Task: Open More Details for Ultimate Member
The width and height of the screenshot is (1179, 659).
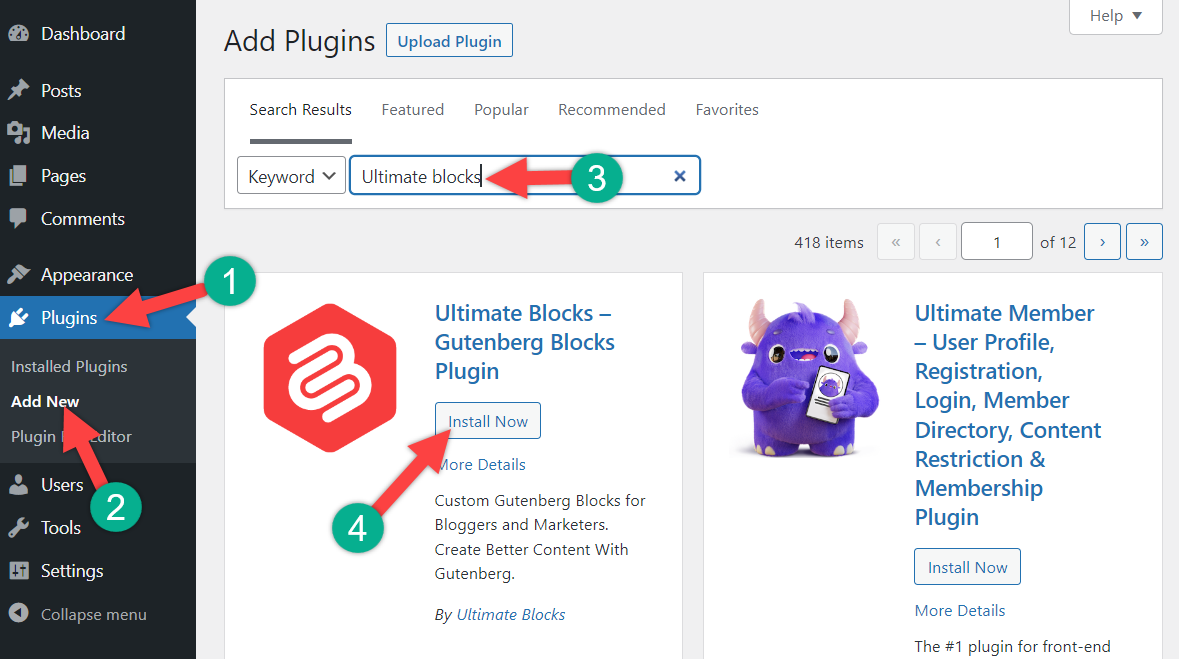Action: click(960, 610)
